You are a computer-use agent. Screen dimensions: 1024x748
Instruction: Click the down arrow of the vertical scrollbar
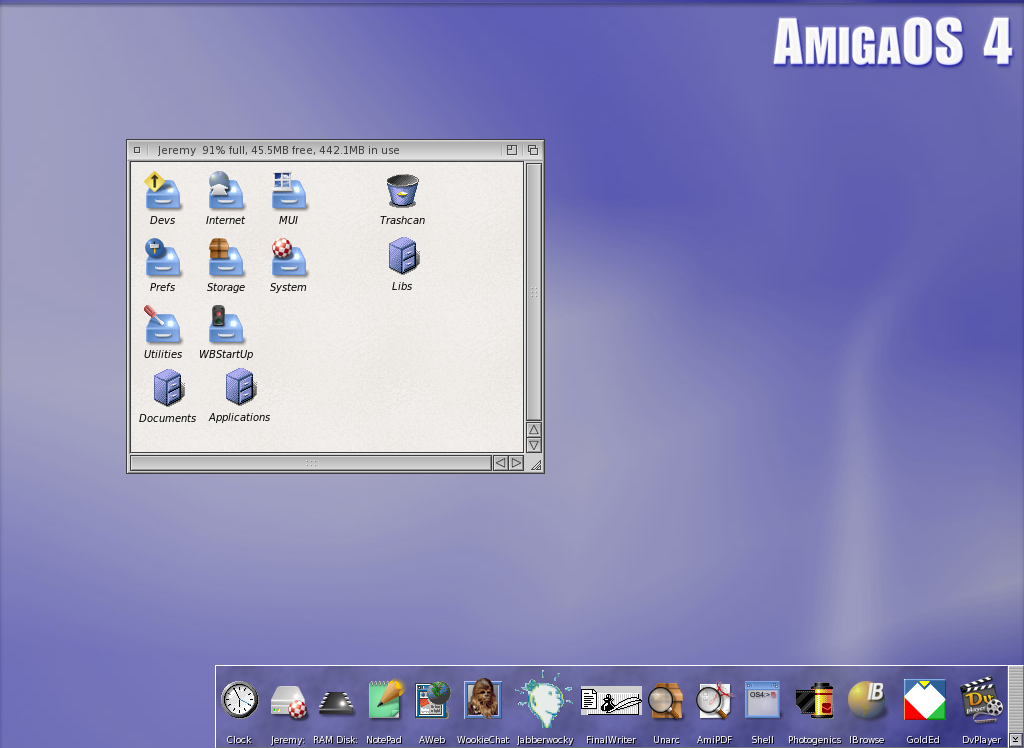click(x=534, y=444)
